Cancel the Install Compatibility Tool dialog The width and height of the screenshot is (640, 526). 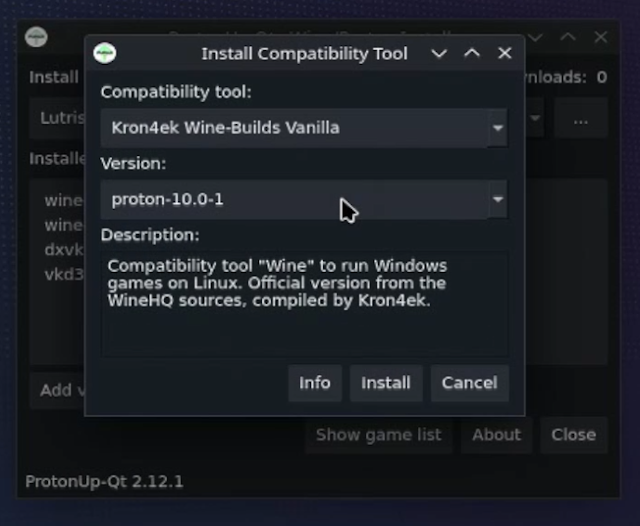[470, 383]
